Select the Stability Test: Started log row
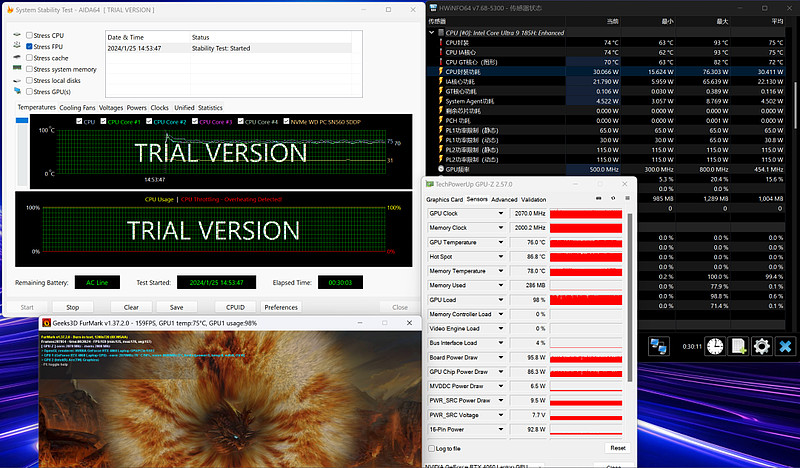Image resolution: width=800 pixels, height=468 pixels. pos(229,48)
